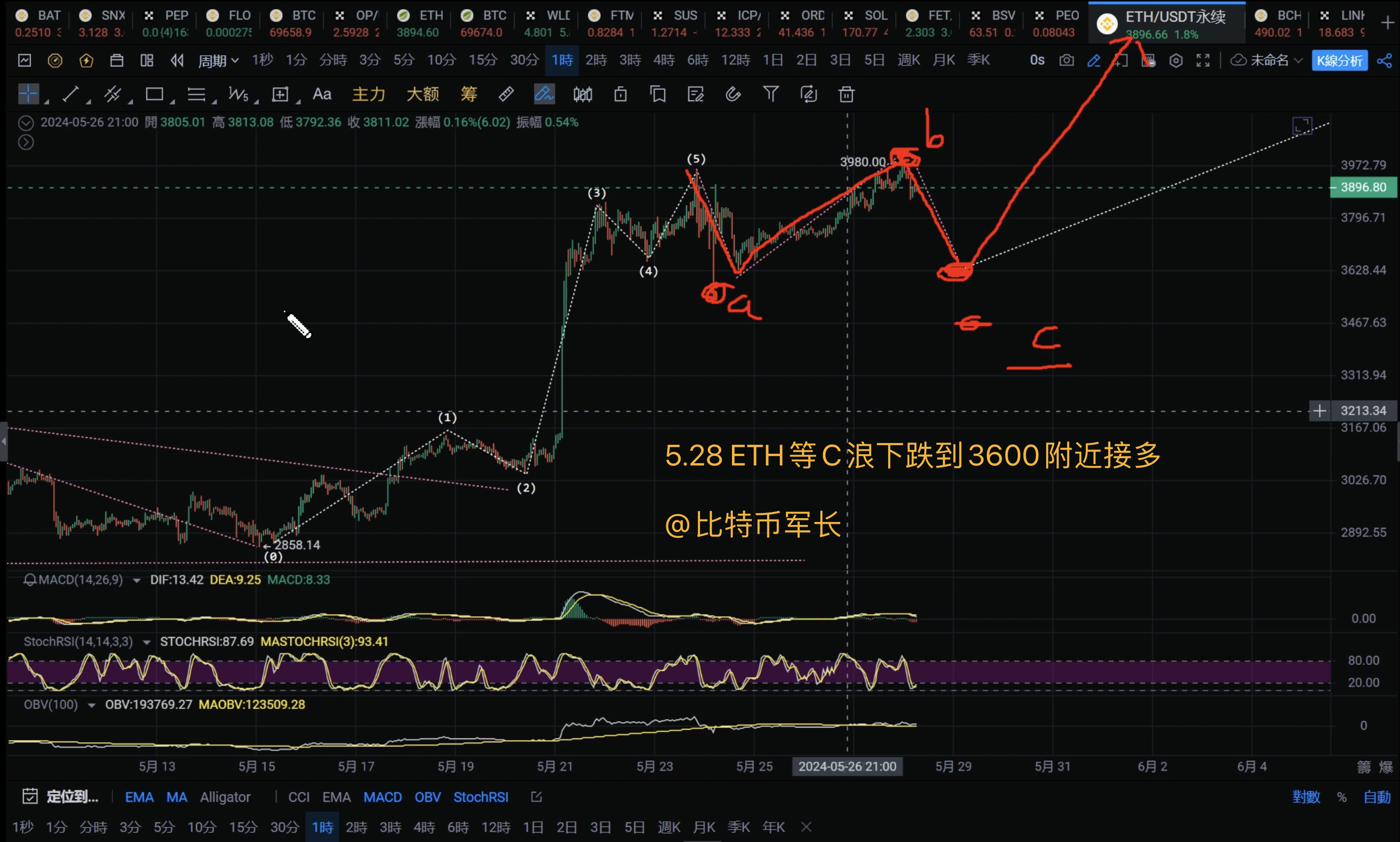
Task: Open the BCH 490.02 ticker tab
Action: [1278, 23]
